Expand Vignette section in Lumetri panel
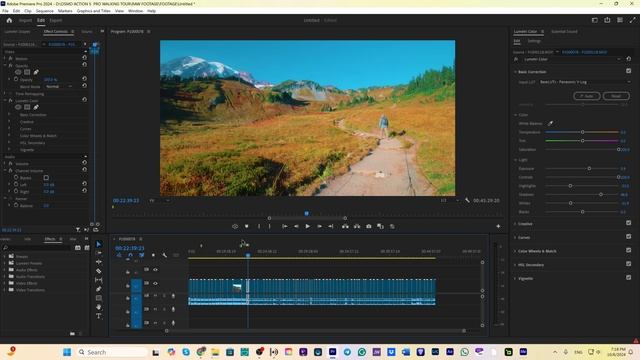 515,278
